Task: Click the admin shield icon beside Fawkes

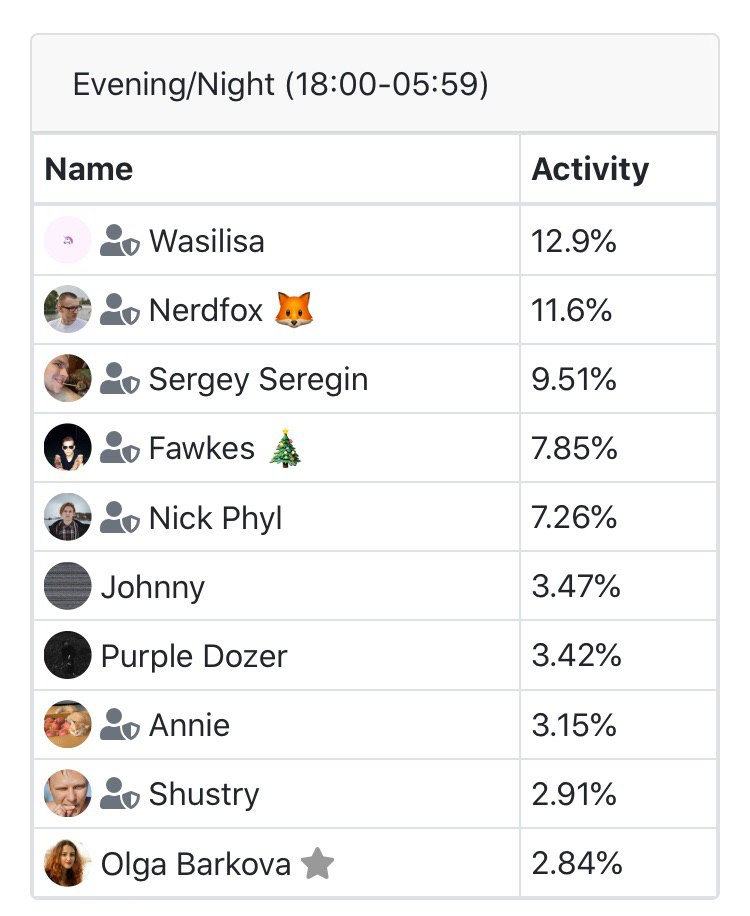Action: 120,448
